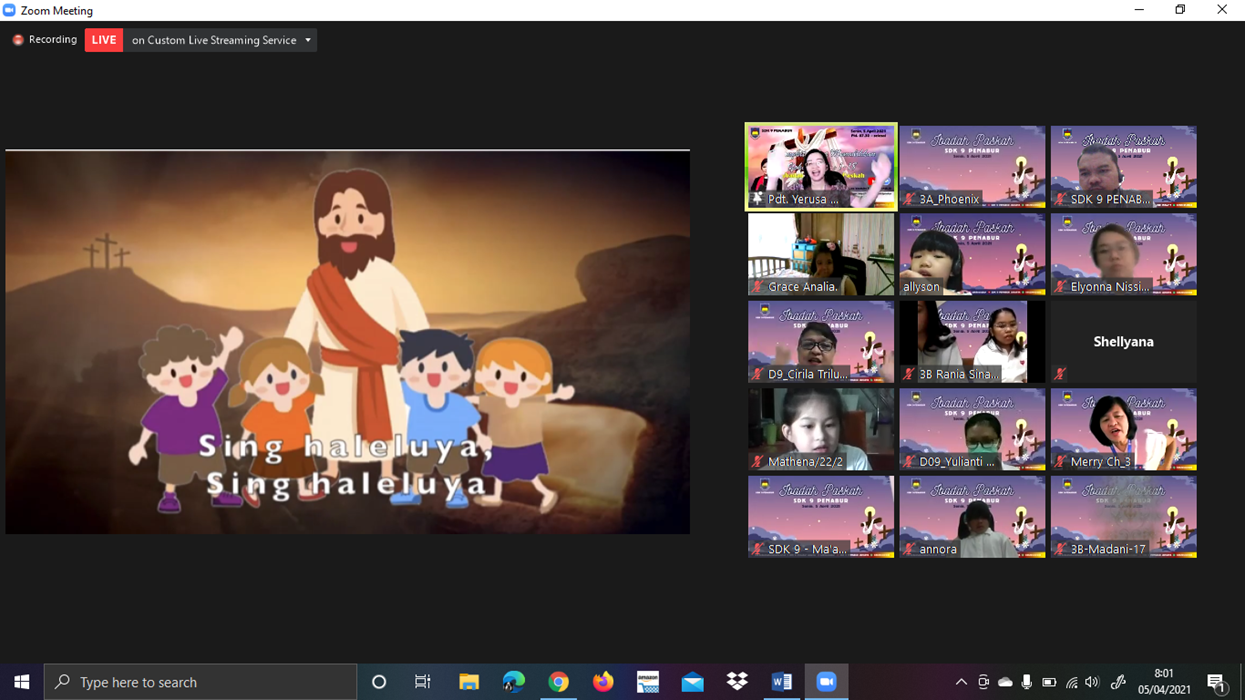Select the Shellyana participant tile
The width and height of the screenshot is (1245, 700).
point(1123,342)
